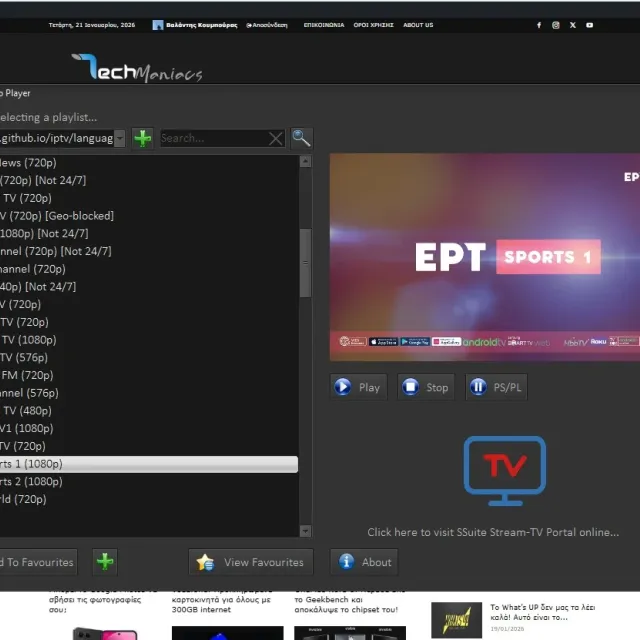This screenshot has height=640, width=640.
Task: Visit SSuite Stream-TV Portal online link
Action: coord(493,532)
